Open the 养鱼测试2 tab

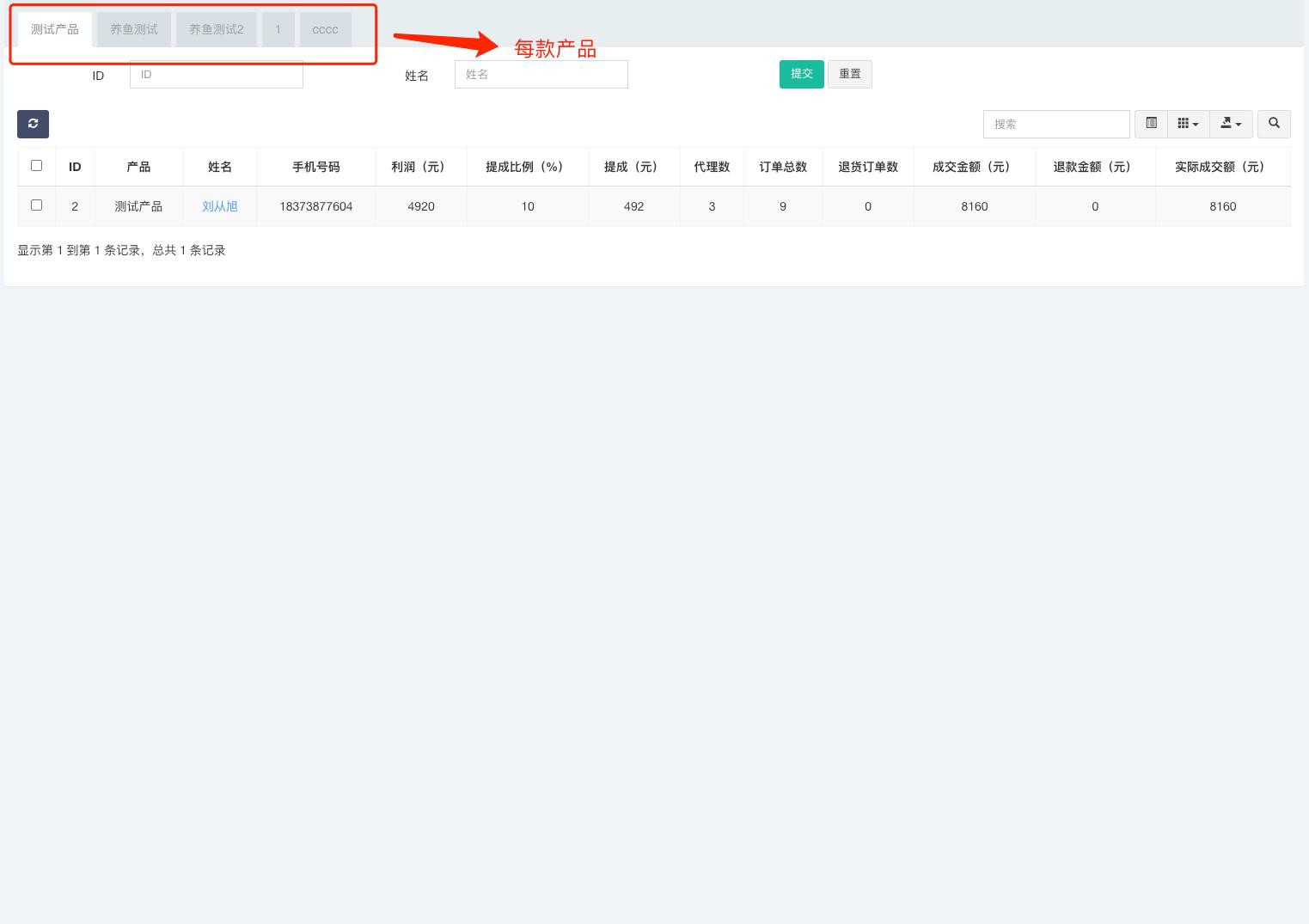(217, 29)
